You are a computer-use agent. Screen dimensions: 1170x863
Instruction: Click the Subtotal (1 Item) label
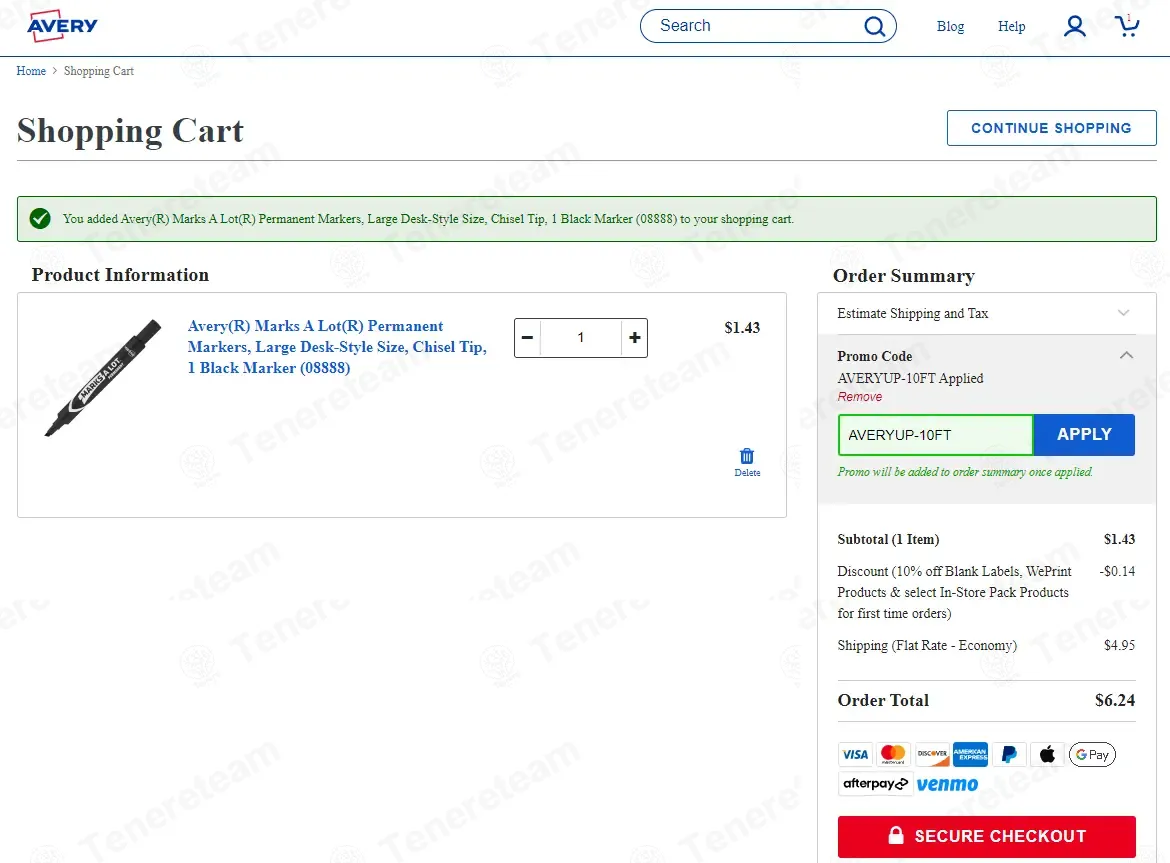click(888, 539)
